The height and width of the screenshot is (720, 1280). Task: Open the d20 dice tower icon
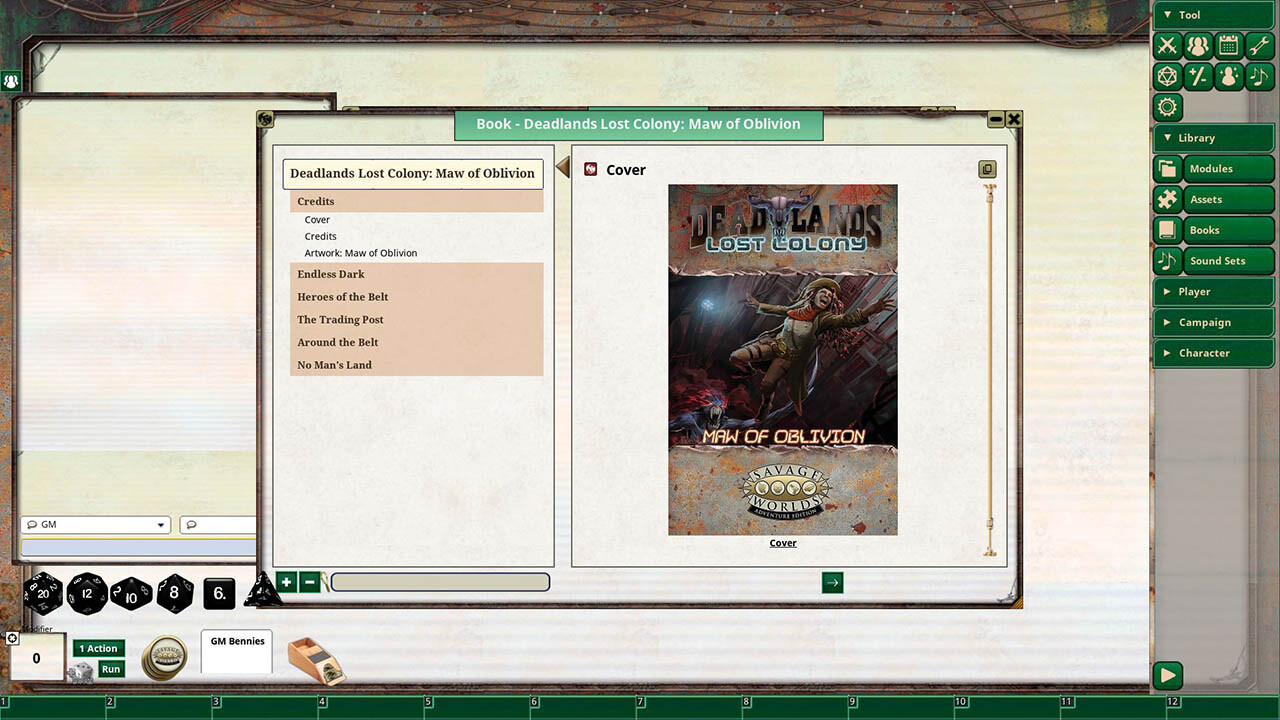point(1166,76)
